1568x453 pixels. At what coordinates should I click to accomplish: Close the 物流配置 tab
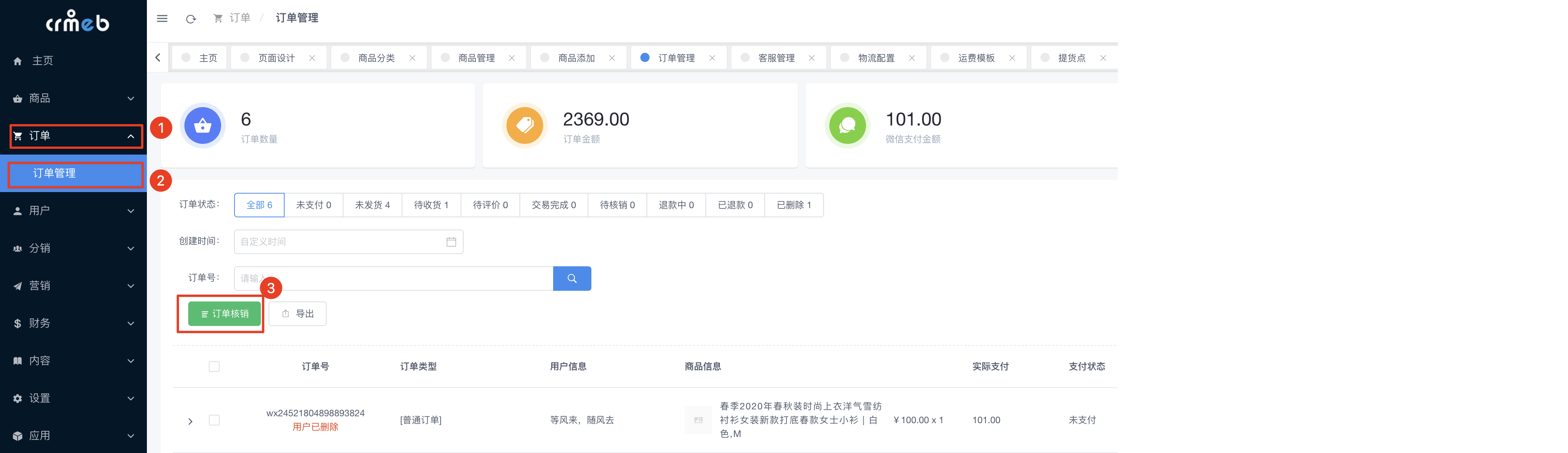912,58
